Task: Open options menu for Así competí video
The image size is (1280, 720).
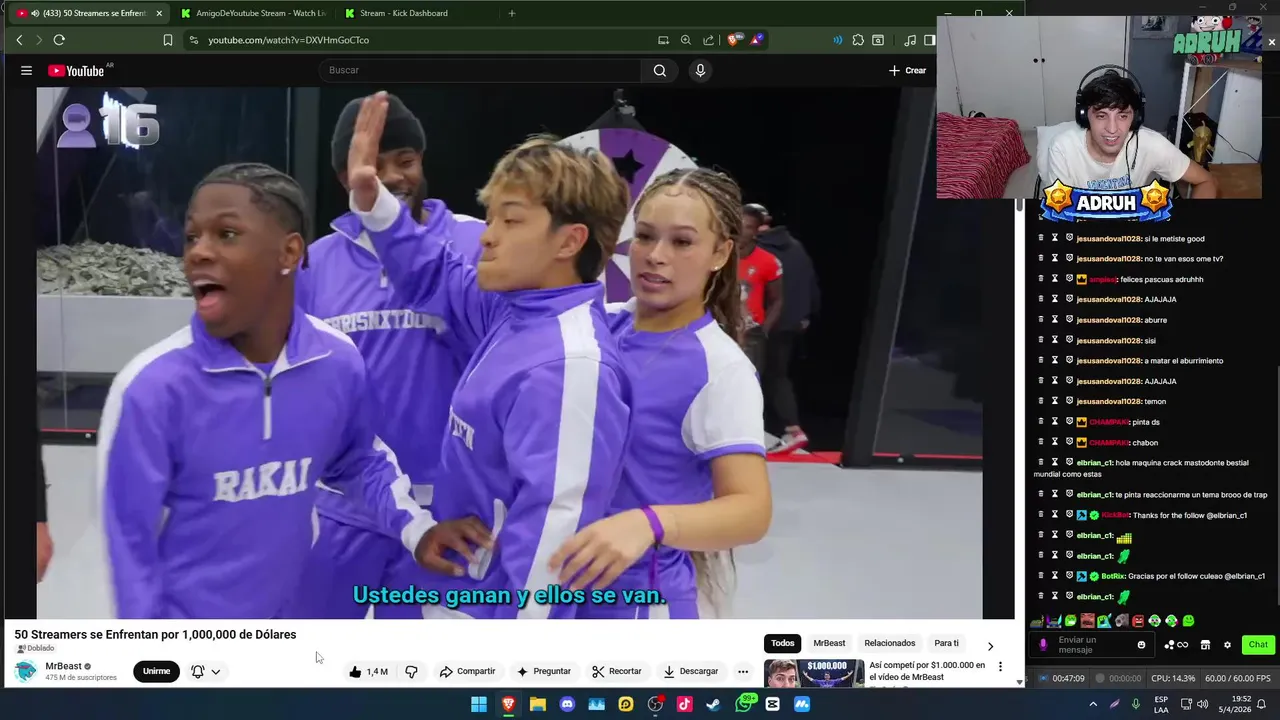Action: pyautogui.click(x=1000, y=667)
